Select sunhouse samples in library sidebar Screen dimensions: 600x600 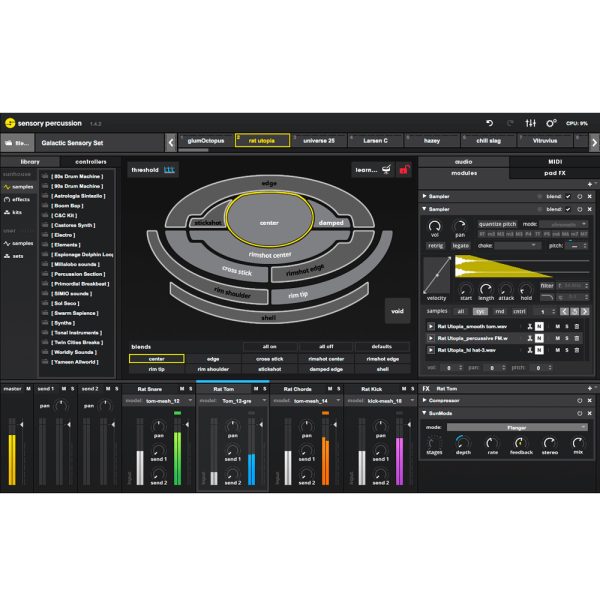pyautogui.click(x=19, y=187)
